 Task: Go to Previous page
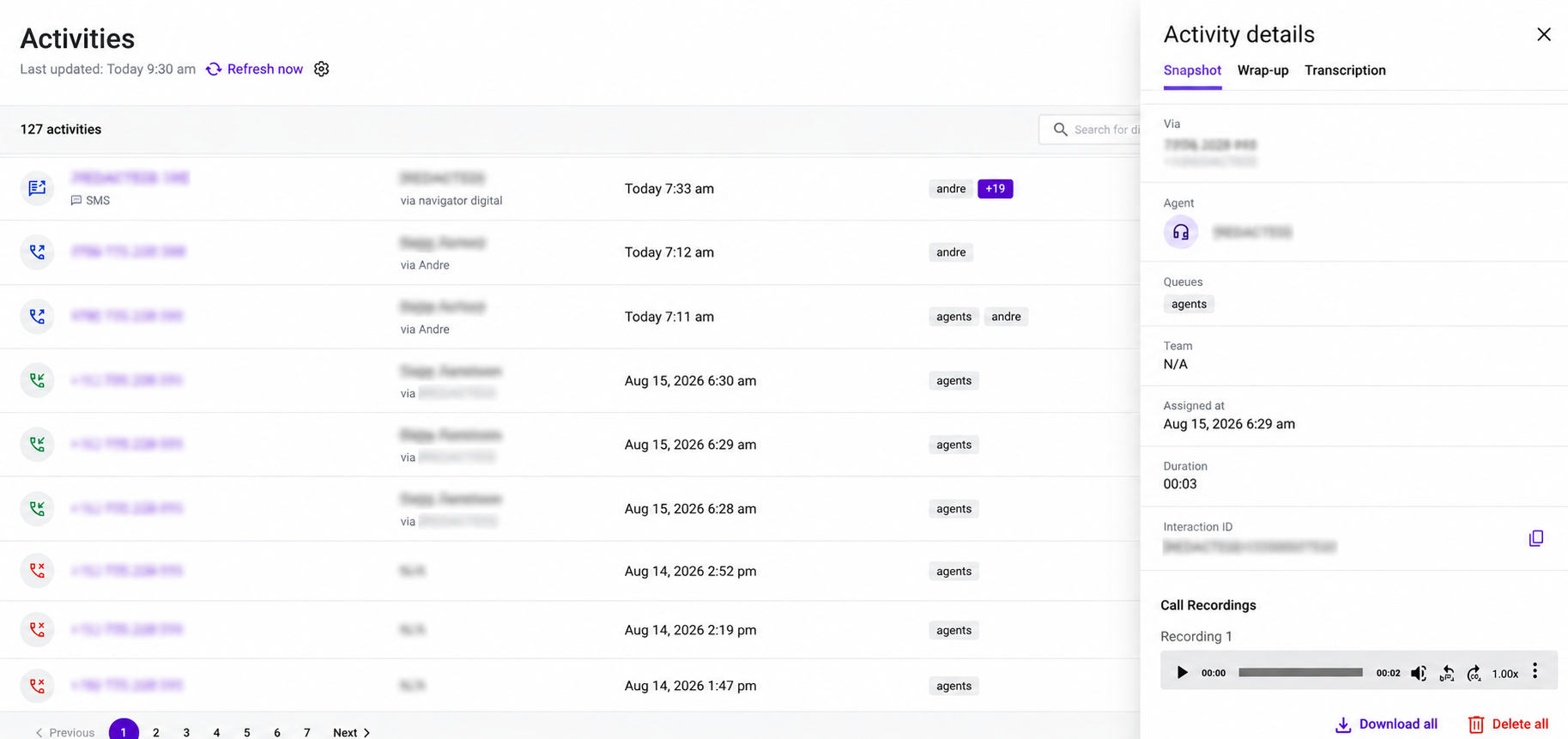tap(64, 732)
